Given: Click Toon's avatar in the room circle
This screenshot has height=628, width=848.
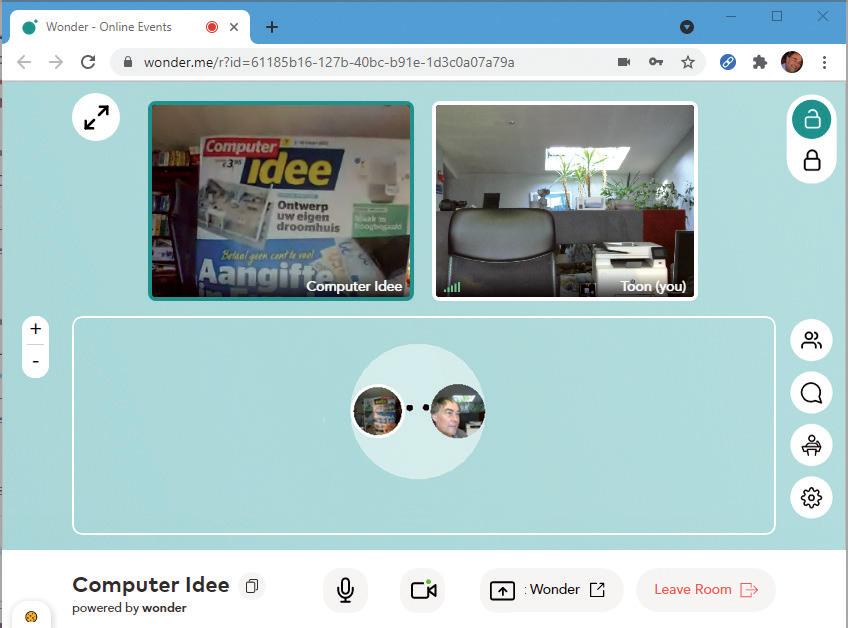Looking at the screenshot, I should [x=458, y=411].
